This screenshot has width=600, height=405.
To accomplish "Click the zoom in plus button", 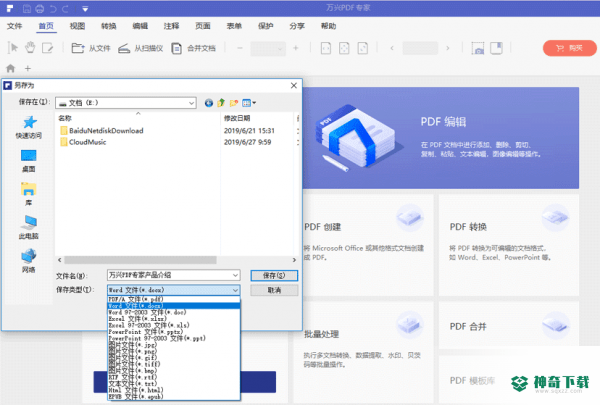I will pos(295,48).
